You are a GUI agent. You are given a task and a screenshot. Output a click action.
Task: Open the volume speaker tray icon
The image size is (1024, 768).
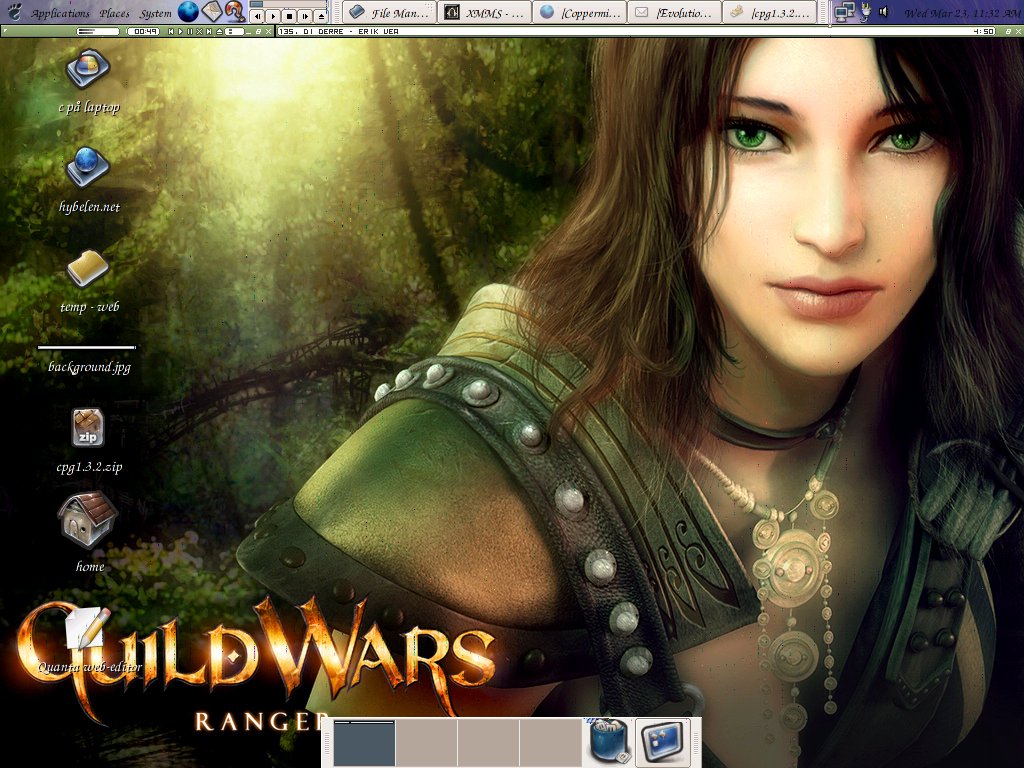(x=884, y=12)
